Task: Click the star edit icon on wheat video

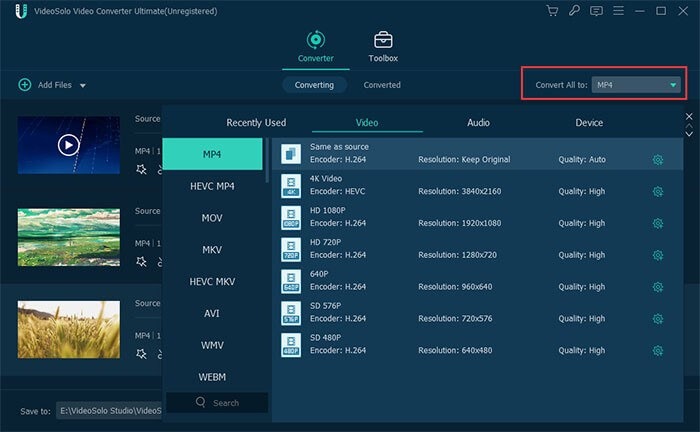Action: [x=141, y=352]
